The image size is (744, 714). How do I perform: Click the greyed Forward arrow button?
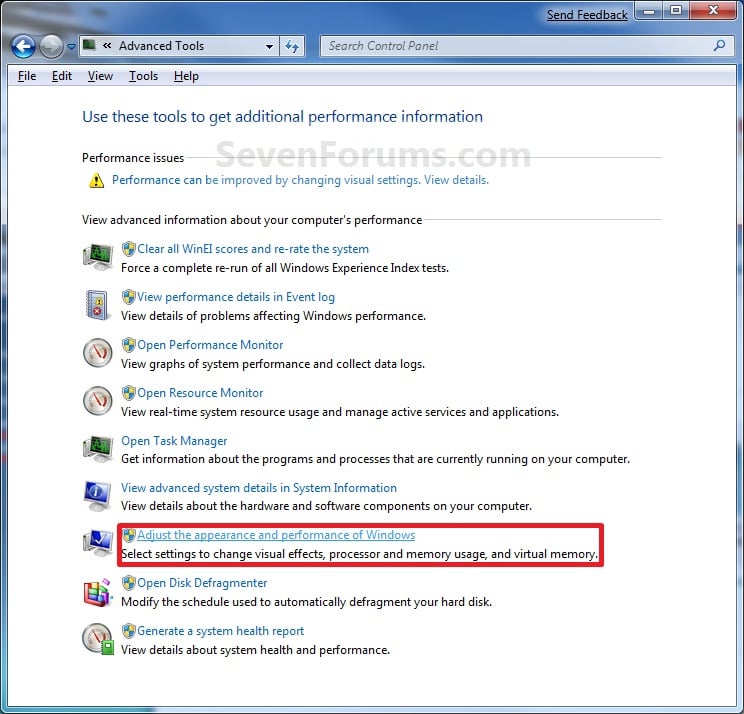51,46
